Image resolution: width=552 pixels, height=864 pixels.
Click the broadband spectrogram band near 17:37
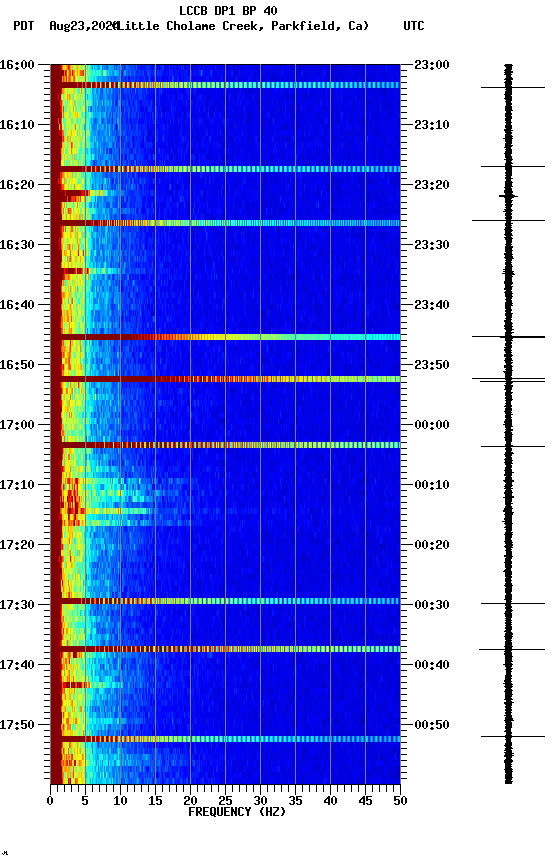(225, 649)
